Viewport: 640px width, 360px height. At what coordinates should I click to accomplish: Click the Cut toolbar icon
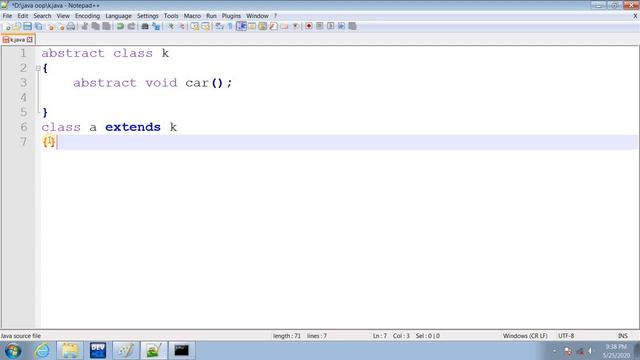[x=84, y=27]
